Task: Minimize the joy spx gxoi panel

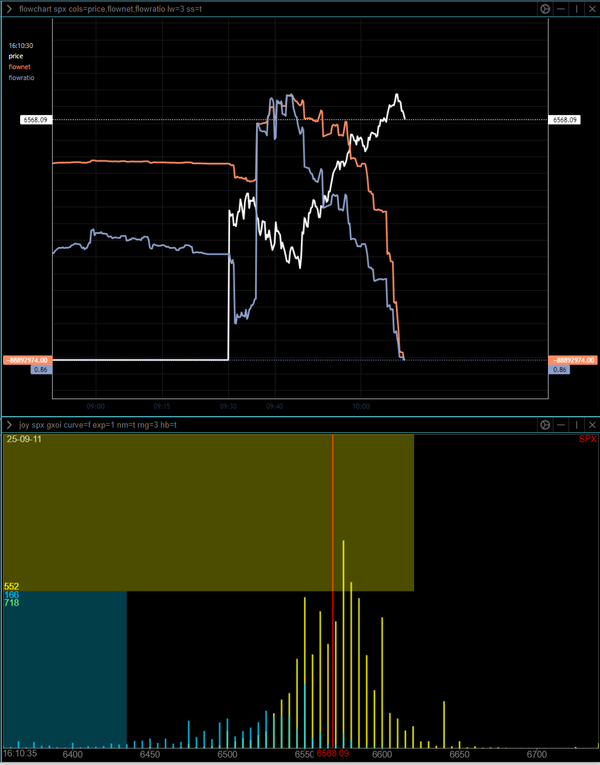Action: [561, 425]
